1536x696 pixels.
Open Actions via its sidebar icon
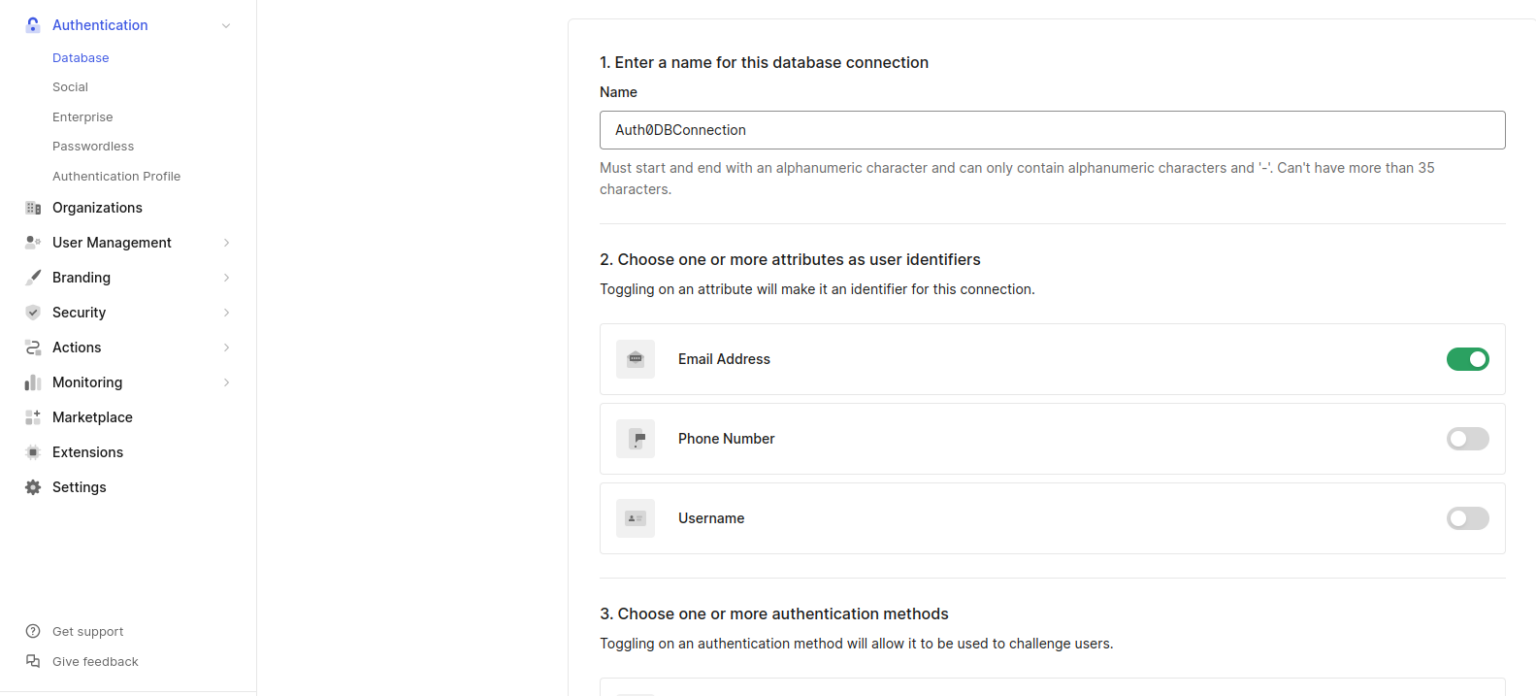coord(33,347)
